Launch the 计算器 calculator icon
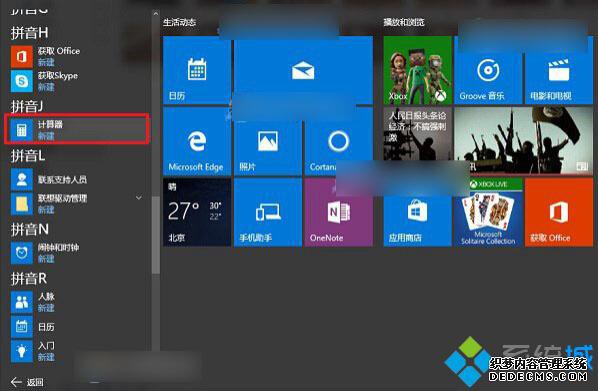Image resolution: width=598 pixels, height=391 pixels. pyautogui.click(x=21, y=130)
